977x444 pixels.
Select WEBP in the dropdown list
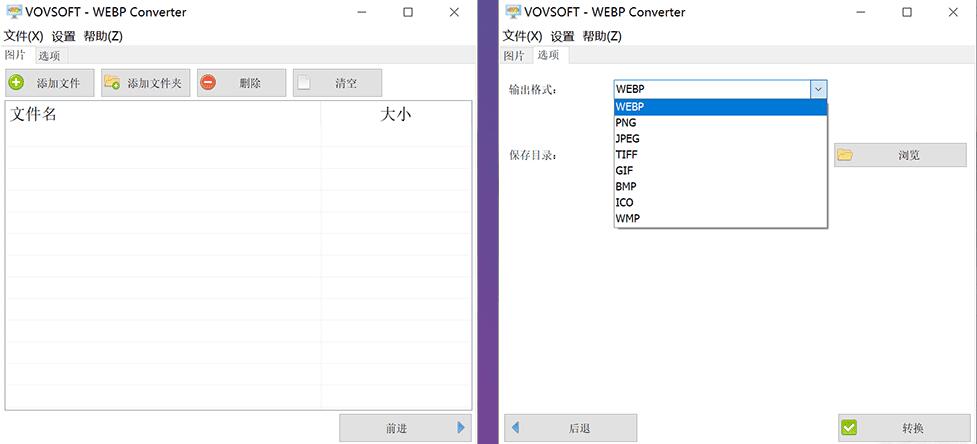(720, 106)
